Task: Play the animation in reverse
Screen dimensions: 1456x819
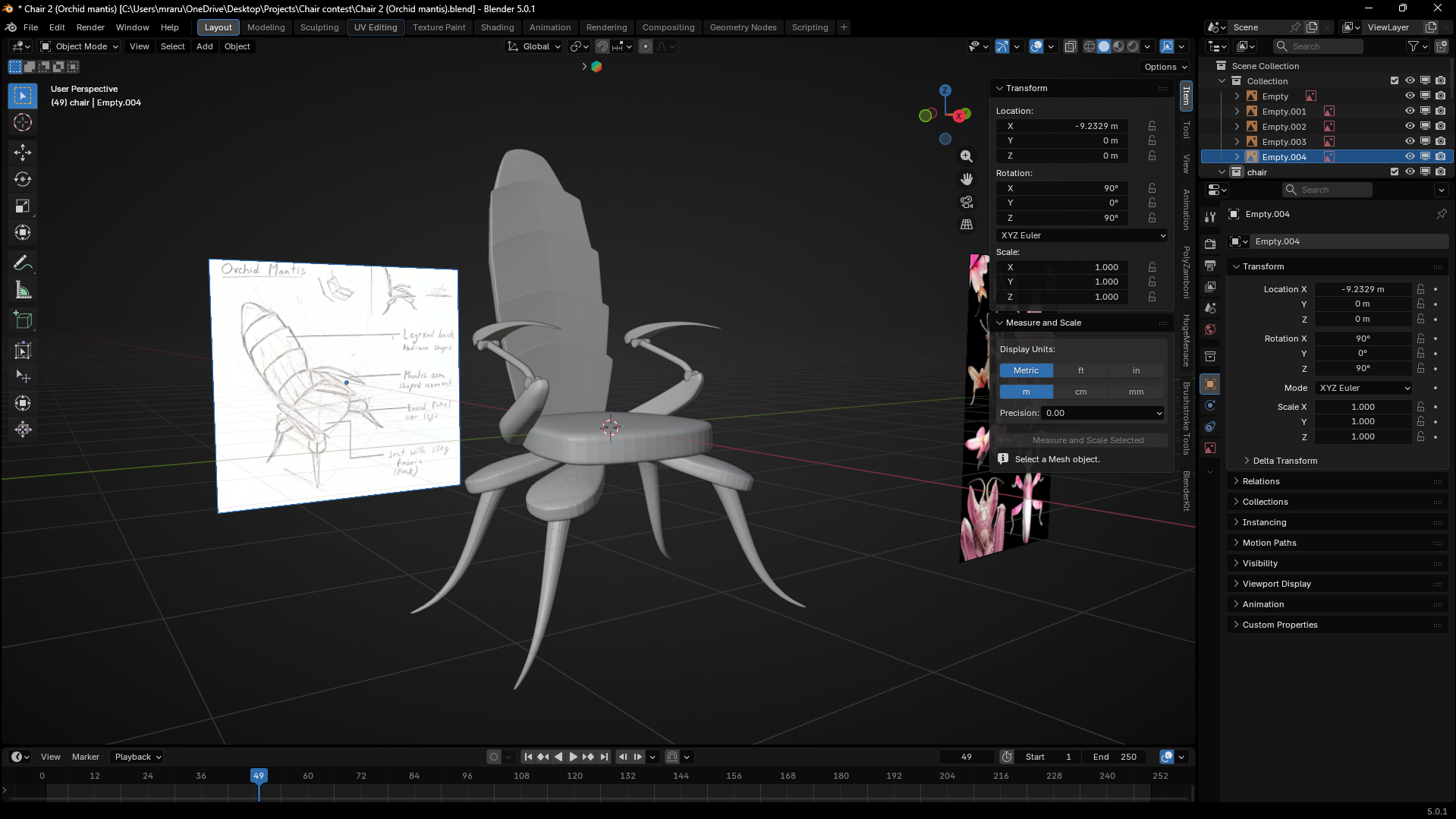Action: coord(559,757)
